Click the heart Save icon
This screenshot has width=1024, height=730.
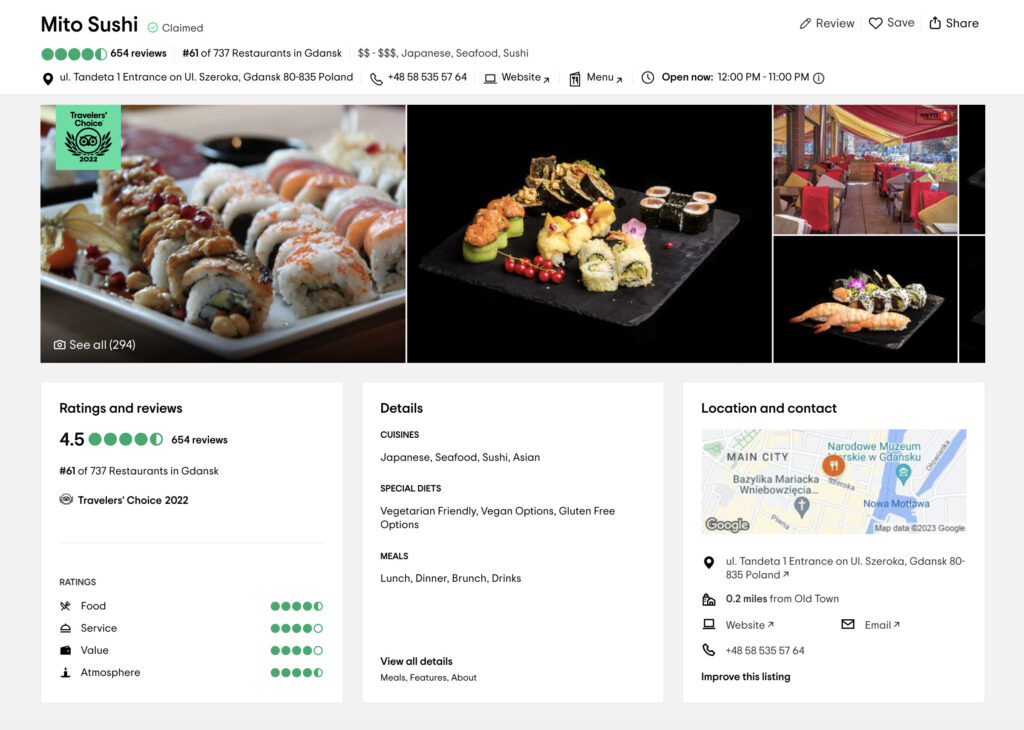click(x=875, y=23)
